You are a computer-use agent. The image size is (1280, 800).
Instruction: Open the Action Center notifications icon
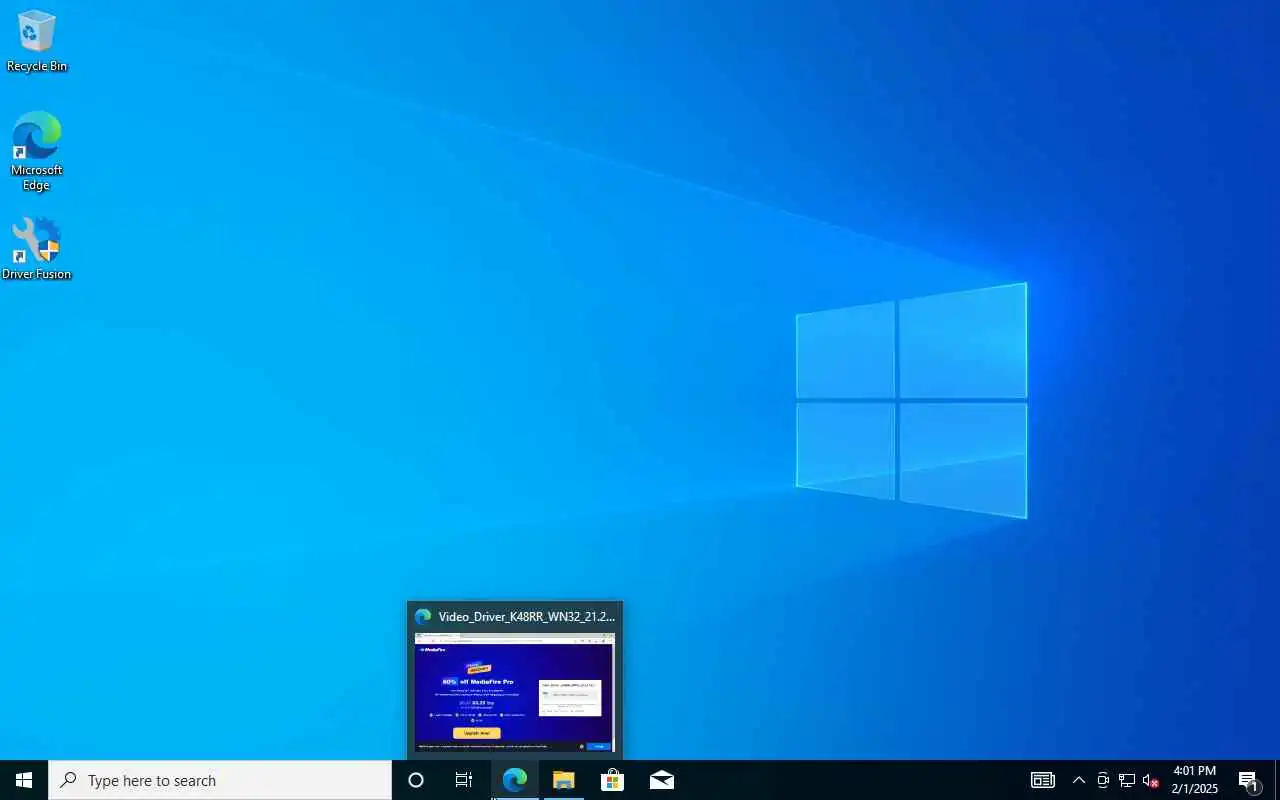tap(1249, 780)
